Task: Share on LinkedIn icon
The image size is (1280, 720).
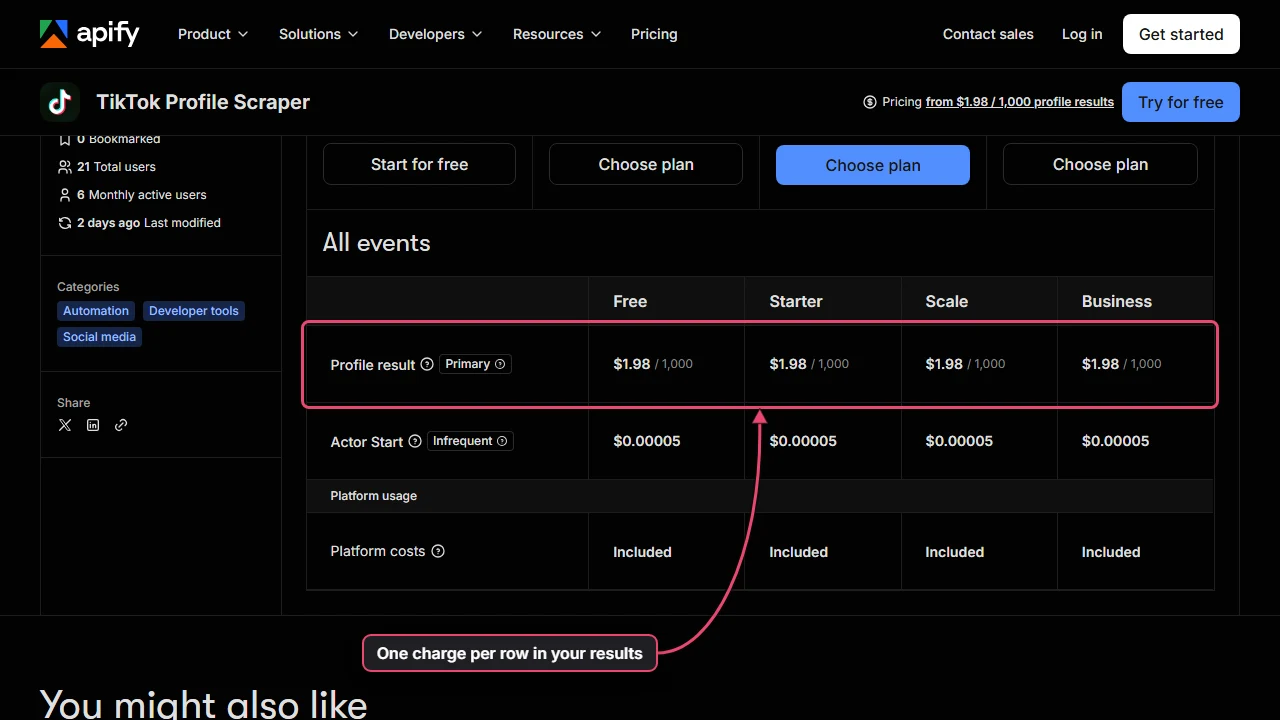Action: pyautogui.click(x=93, y=425)
